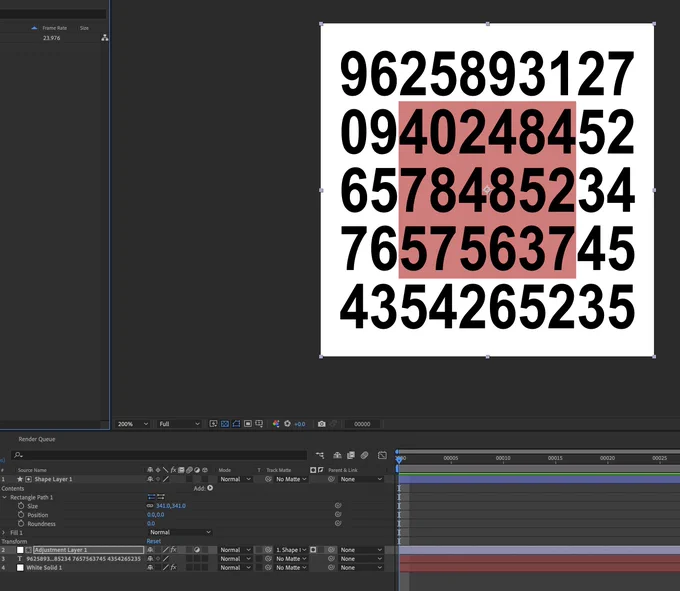Click the Track Matte column header

pos(278,470)
